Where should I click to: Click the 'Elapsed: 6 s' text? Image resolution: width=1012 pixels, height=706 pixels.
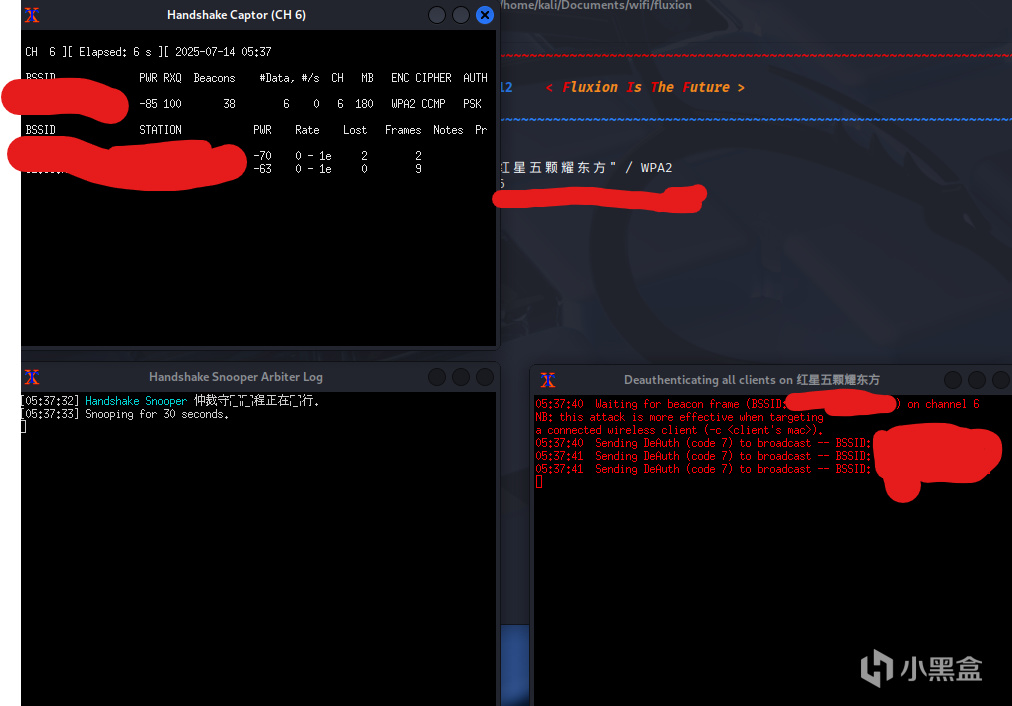coord(115,52)
